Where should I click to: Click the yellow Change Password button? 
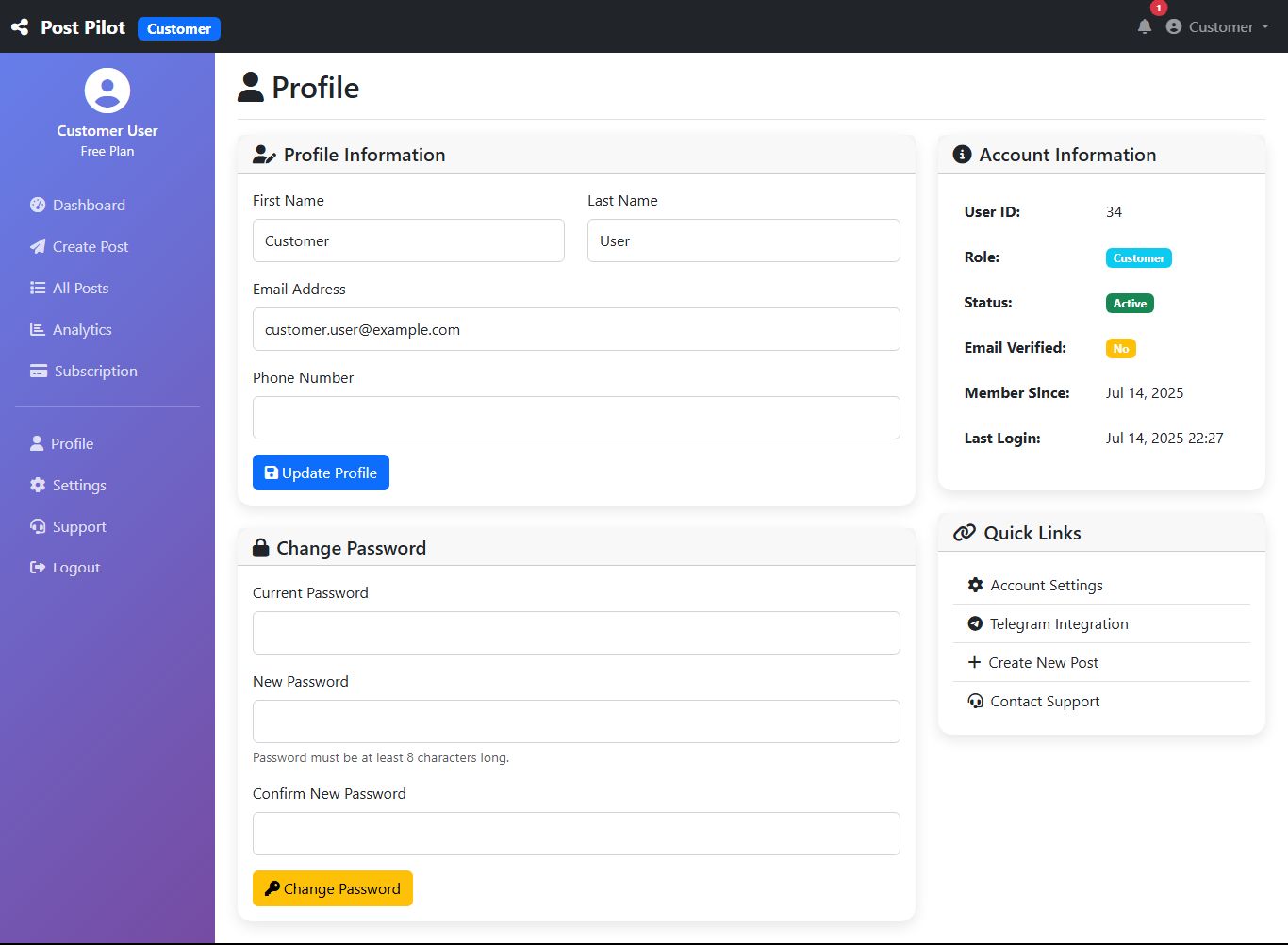pos(333,888)
